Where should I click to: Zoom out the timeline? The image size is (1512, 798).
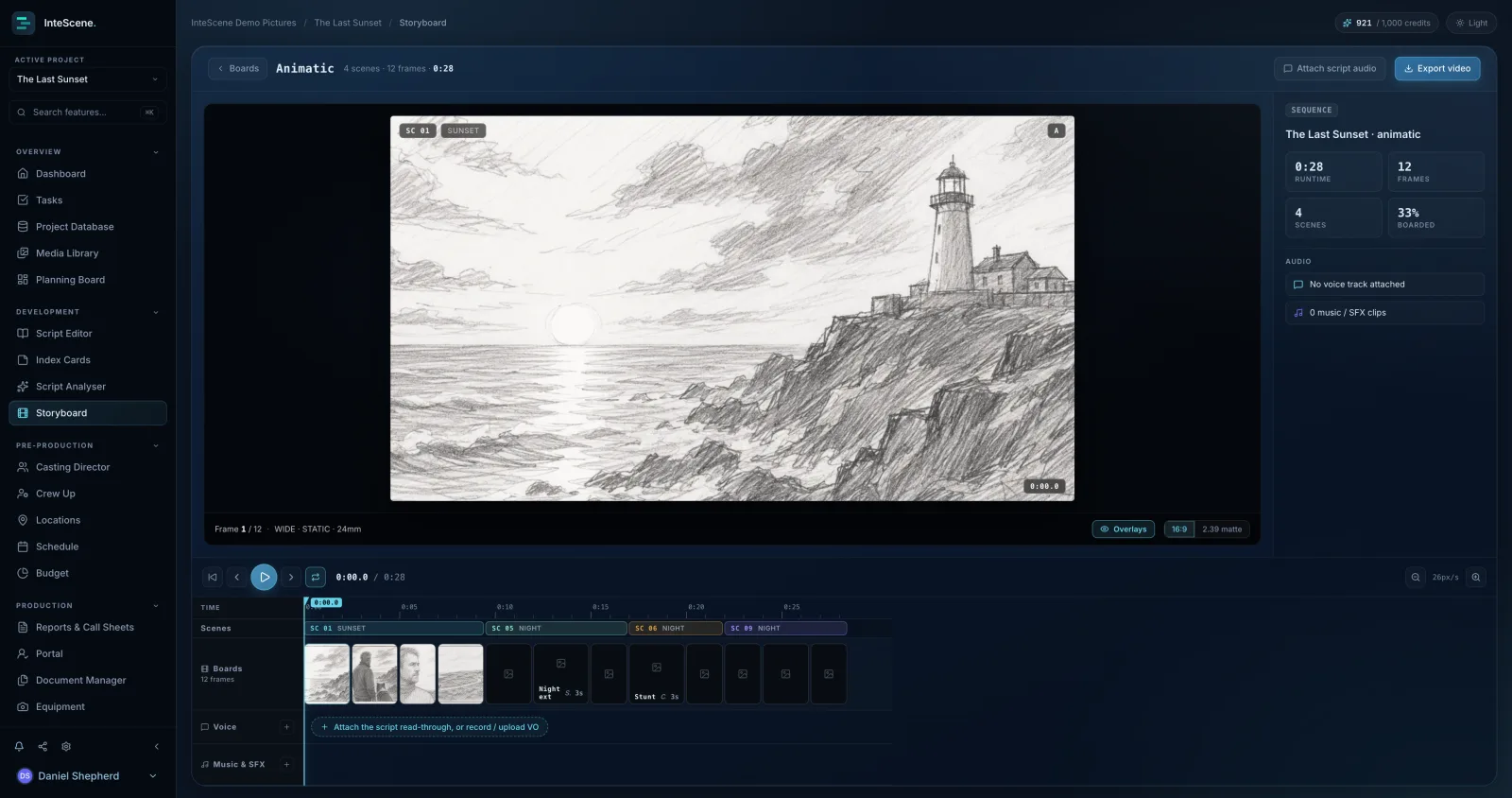click(1416, 577)
